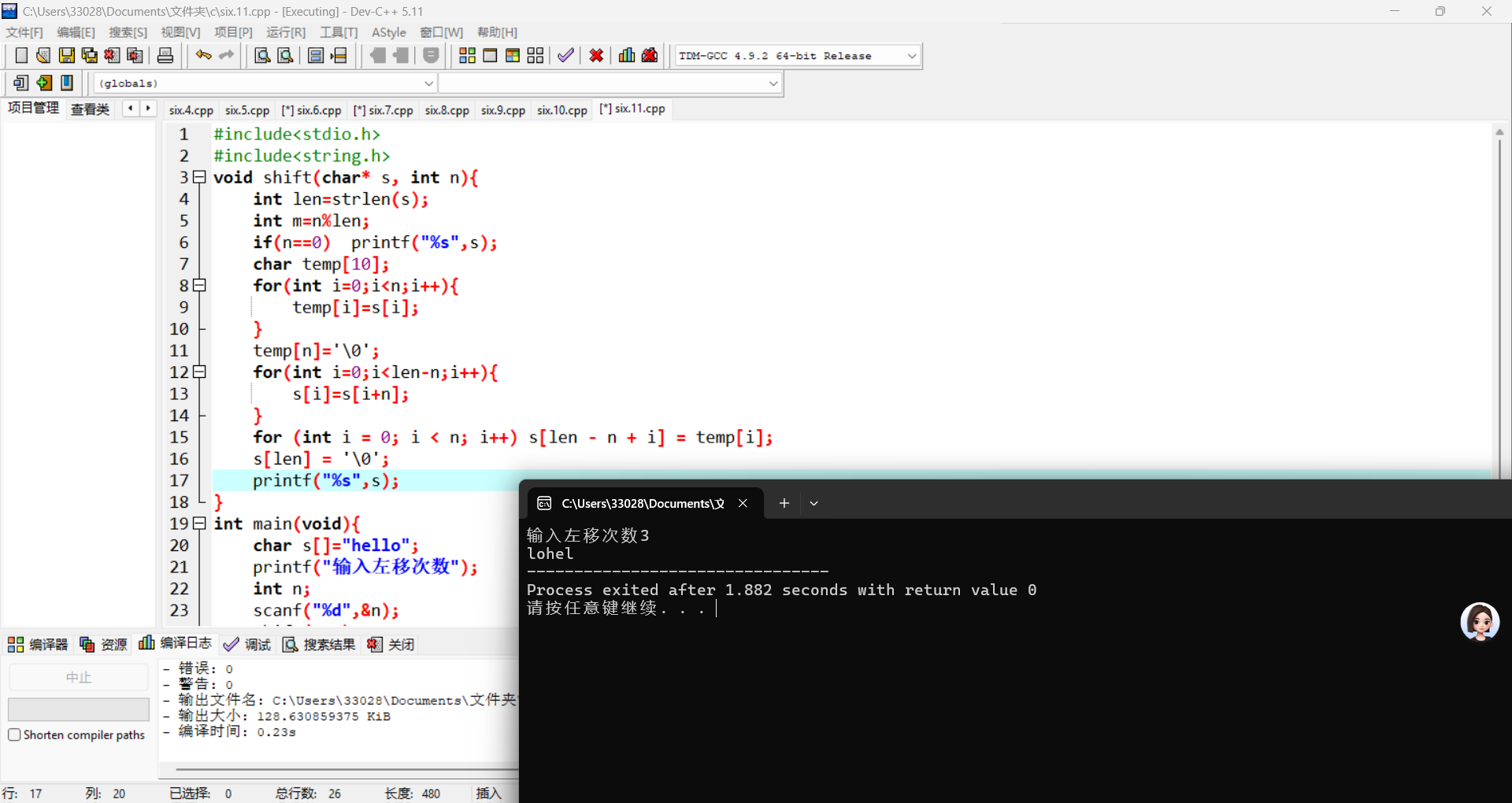Viewport: 1512px width, 803px height.
Task: Open the Replace dialog from toolbar
Action: coord(286,55)
